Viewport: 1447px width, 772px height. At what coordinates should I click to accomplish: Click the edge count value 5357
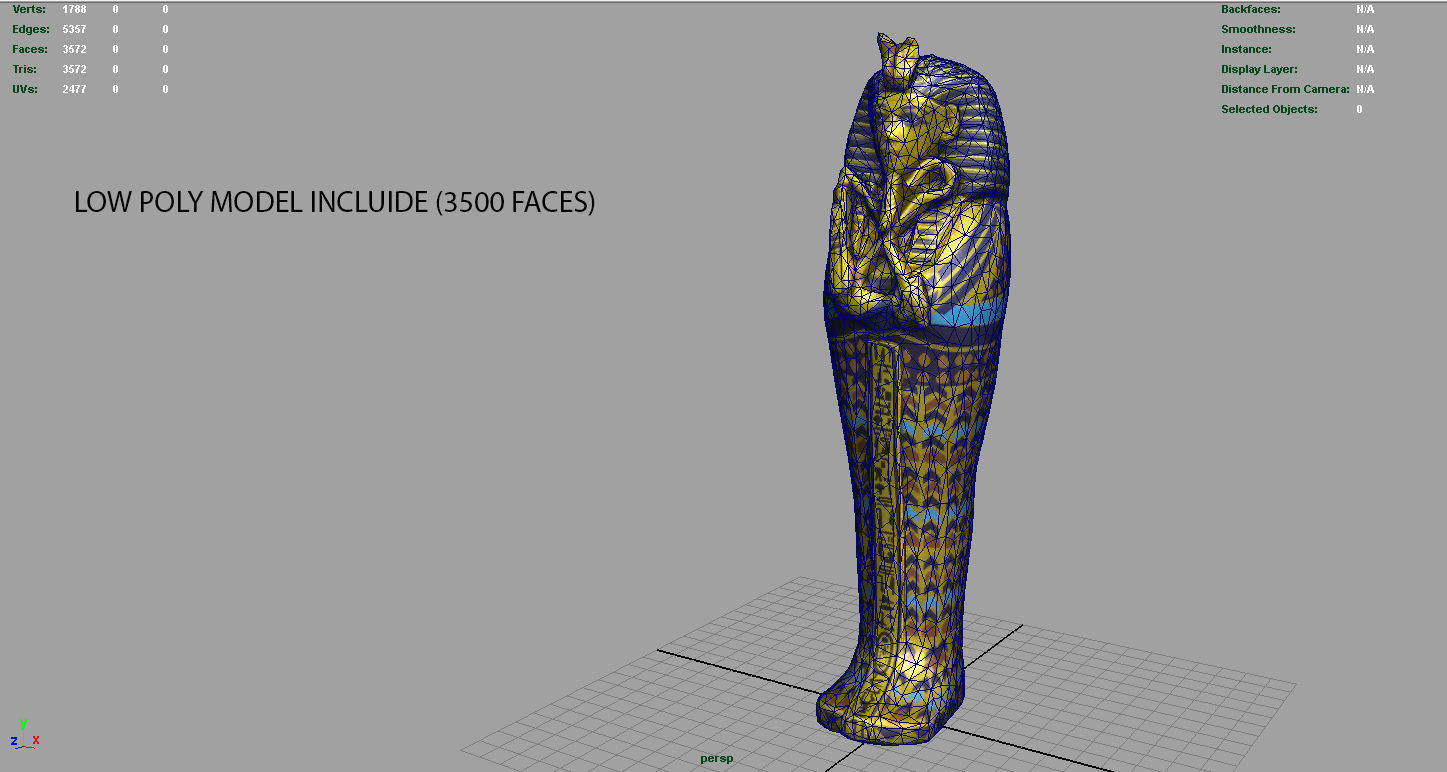pos(74,29)
